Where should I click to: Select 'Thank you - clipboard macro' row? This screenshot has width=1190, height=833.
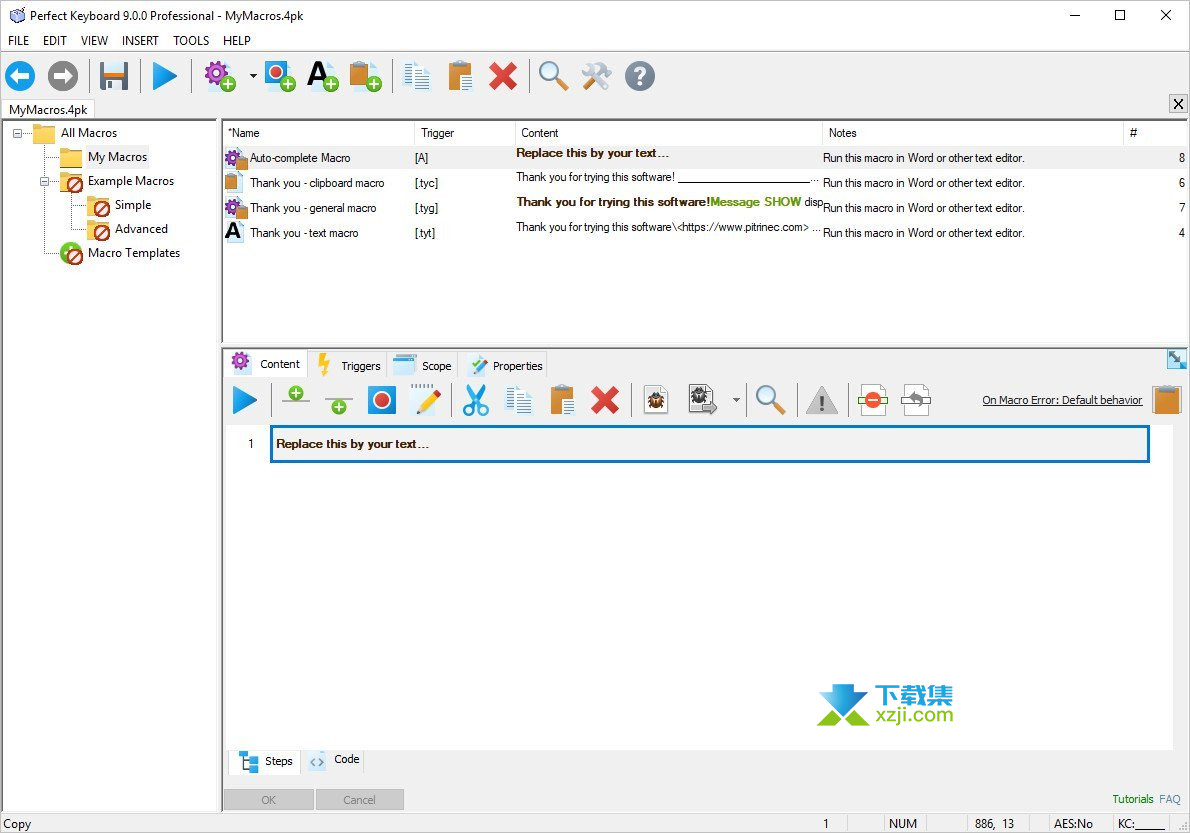(x=705, y=183)
